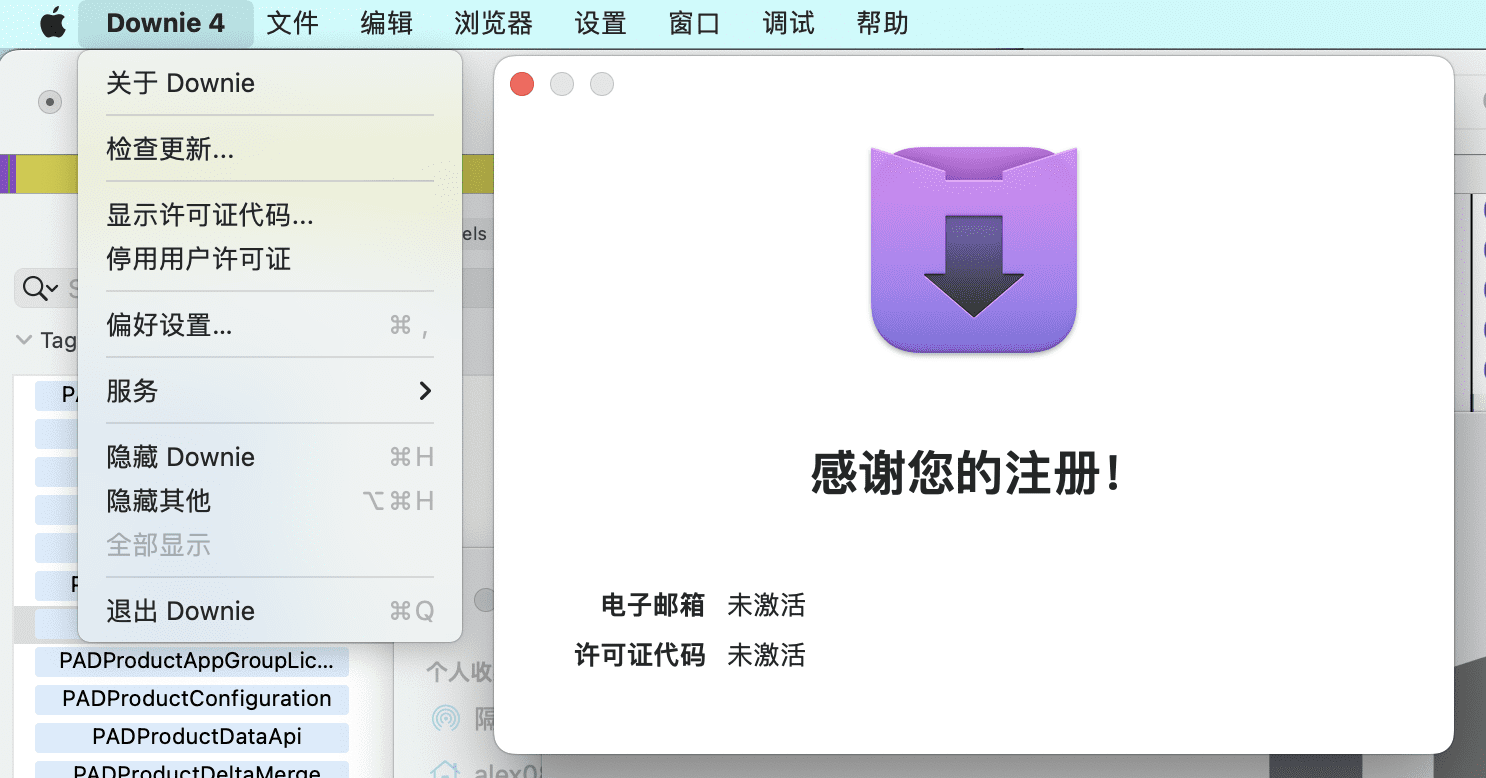
Task: Open the search magnifier options in background window
Action: (x=40, y=289)
